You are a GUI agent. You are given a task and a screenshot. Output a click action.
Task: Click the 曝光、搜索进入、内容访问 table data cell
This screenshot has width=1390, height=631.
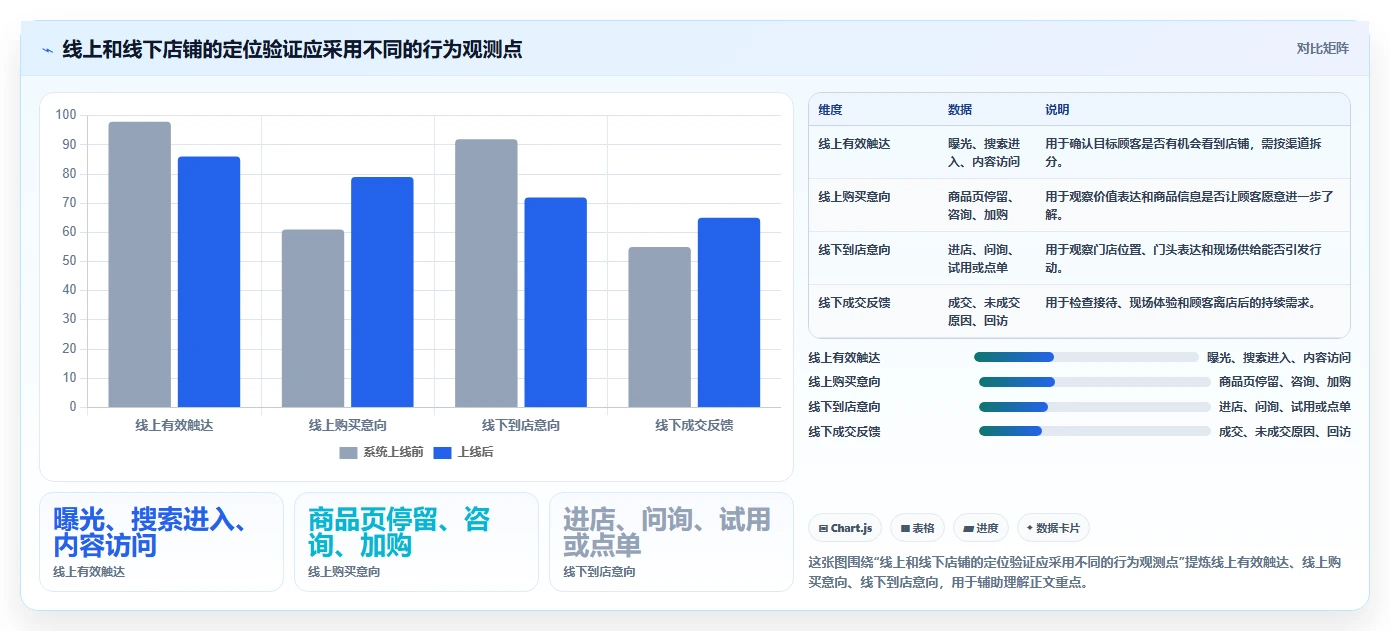click(985, 152)
